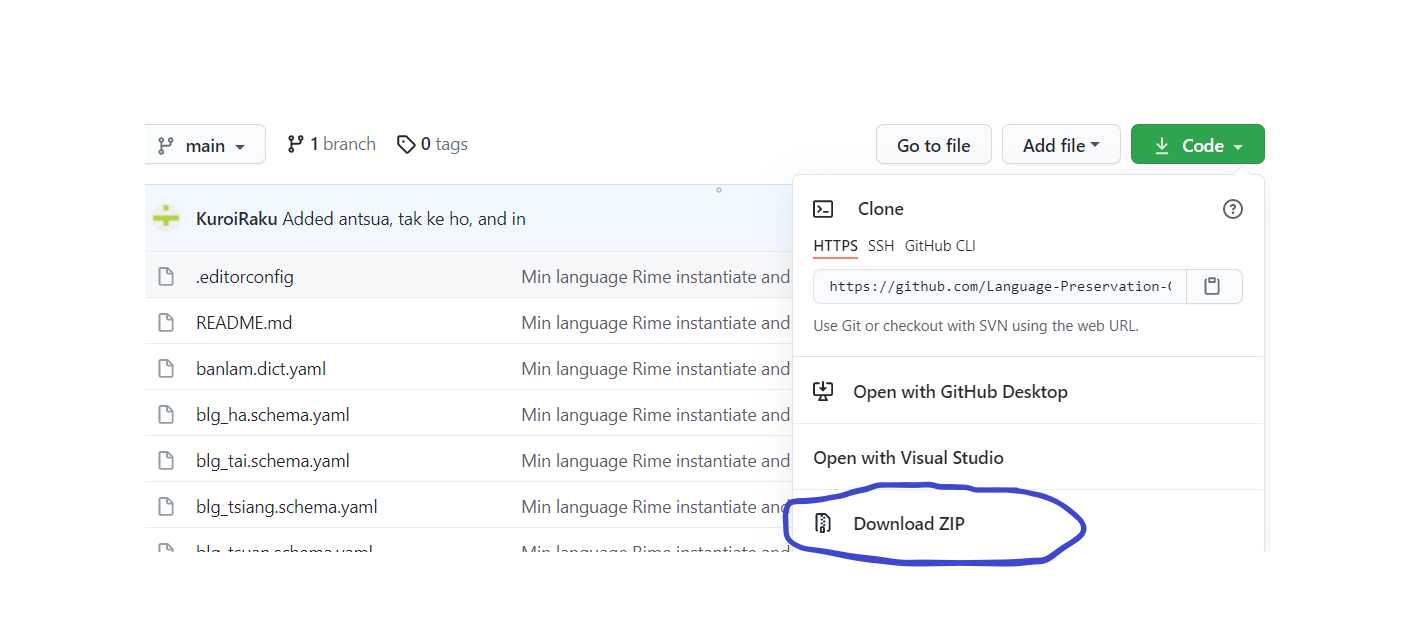Open commit message in blg_tai.schema.yaml row
Viewport: 1416px width, 640px height.
click(x=656, y=461)
